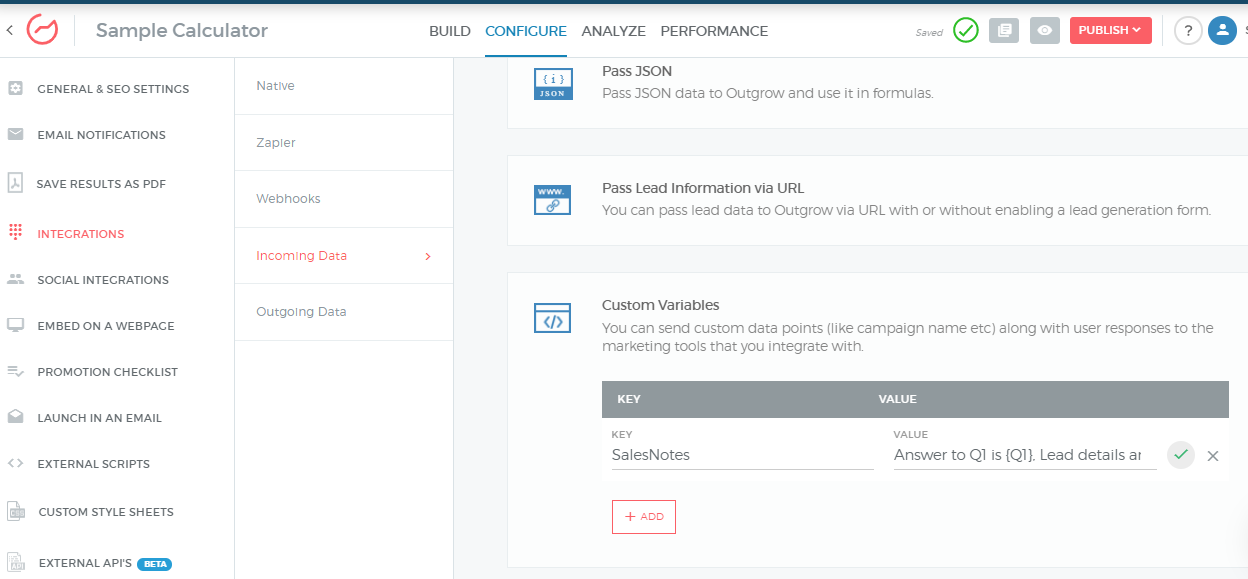Open help question mark icon

tap(1187, 31)
